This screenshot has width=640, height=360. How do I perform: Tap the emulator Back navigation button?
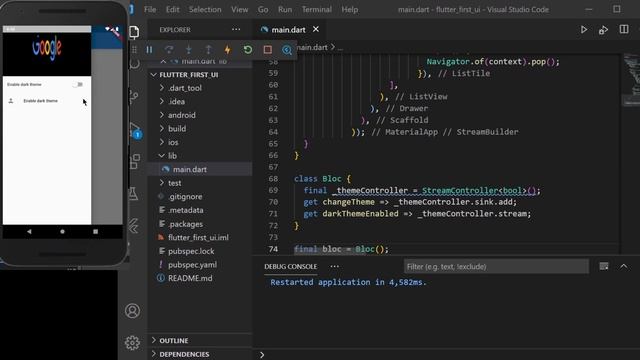click(29, 231)
